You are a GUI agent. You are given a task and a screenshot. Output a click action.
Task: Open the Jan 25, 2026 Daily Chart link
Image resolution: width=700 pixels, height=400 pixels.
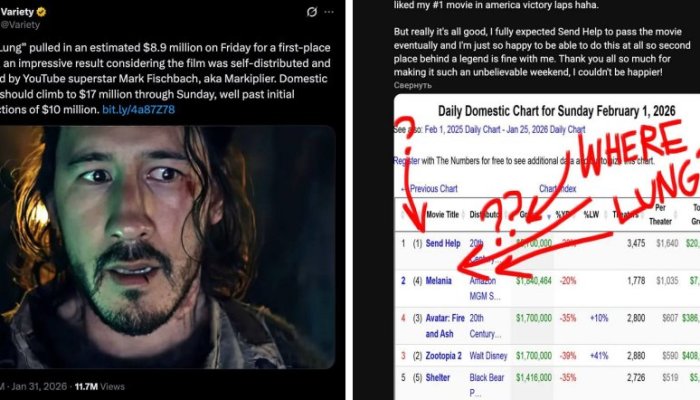click(546, 129)
